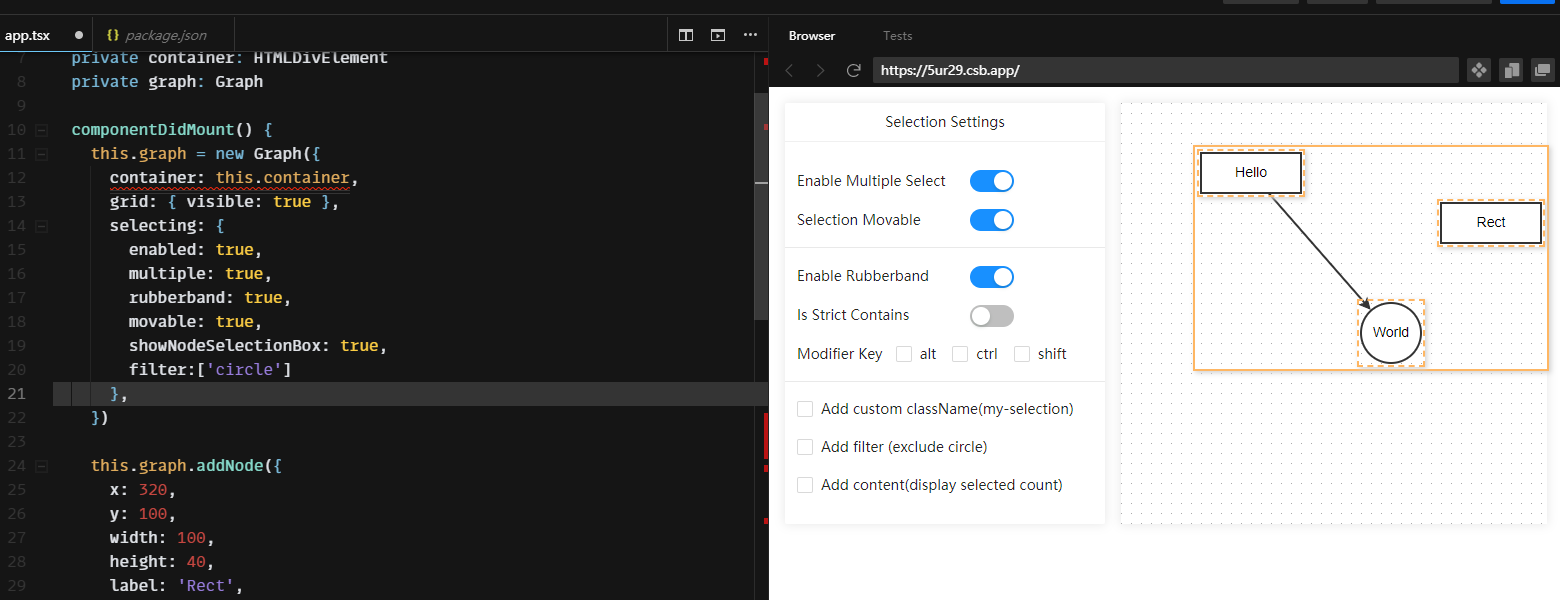Check Add filter (exclude circle) checkbox
The image size is (1560, 600).
tap(805, 446)
